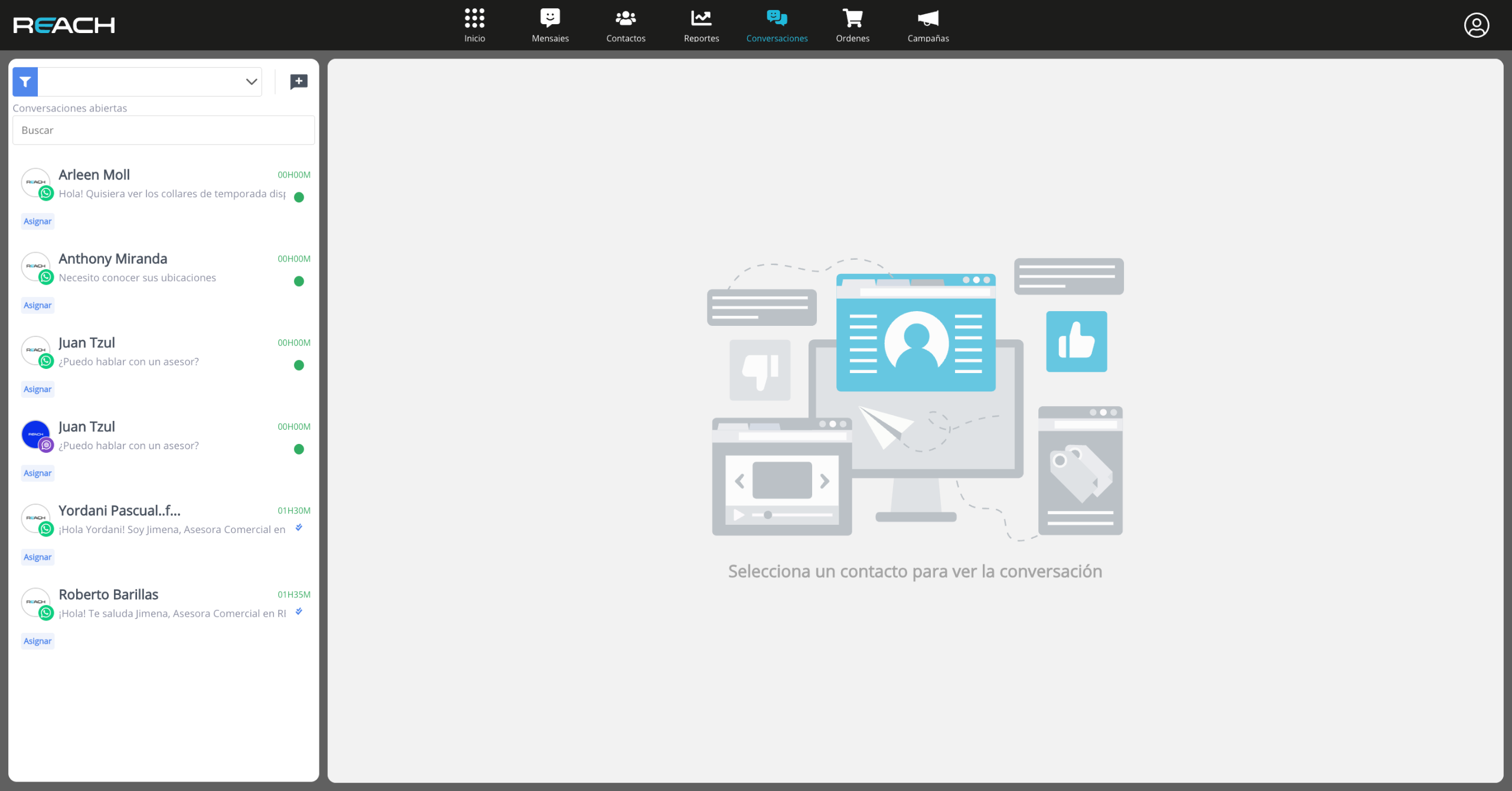Click Asignar under Arleen Moll
This screenshot has height=791, width=1512.
37,221
